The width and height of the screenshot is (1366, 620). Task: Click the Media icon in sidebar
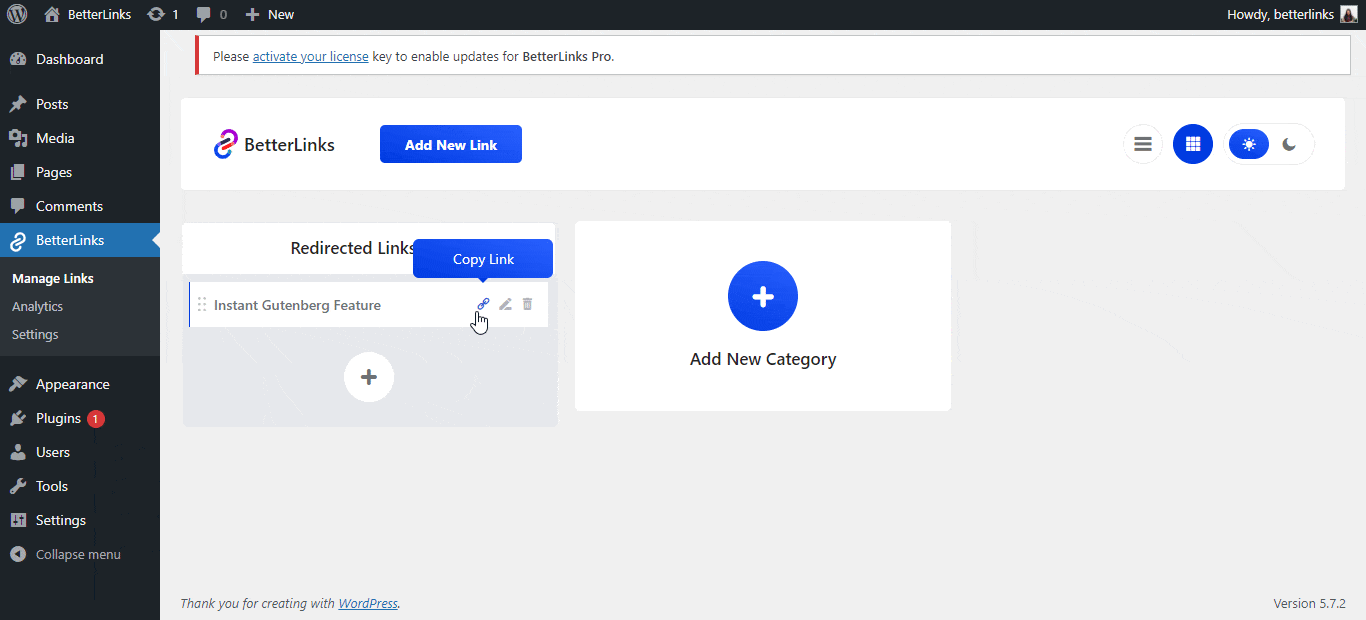[18, 138]
